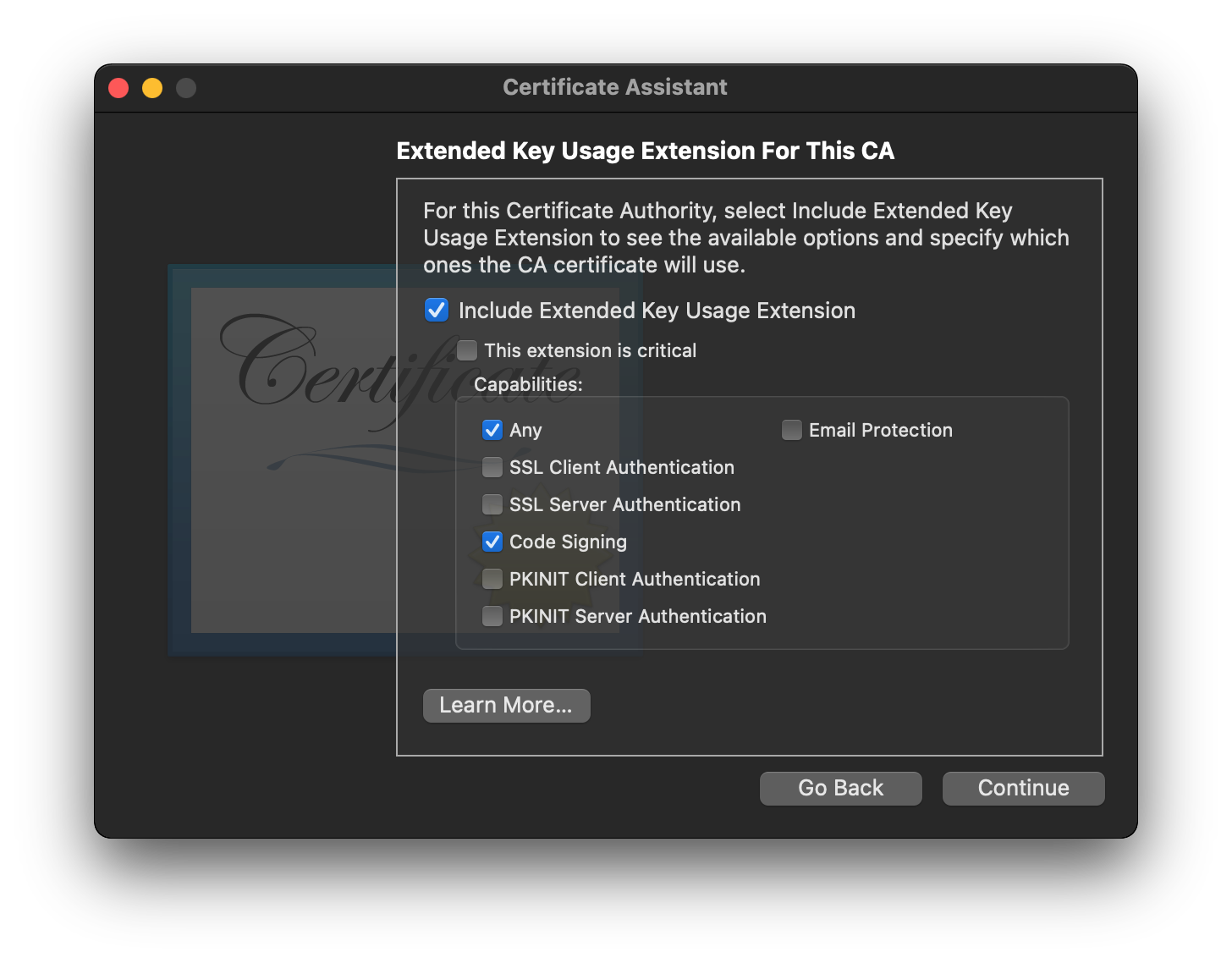The width and height of the screenshot is (1232, 963).
Task: Minimize window with the yellow button
Action: tap(152, 88)
